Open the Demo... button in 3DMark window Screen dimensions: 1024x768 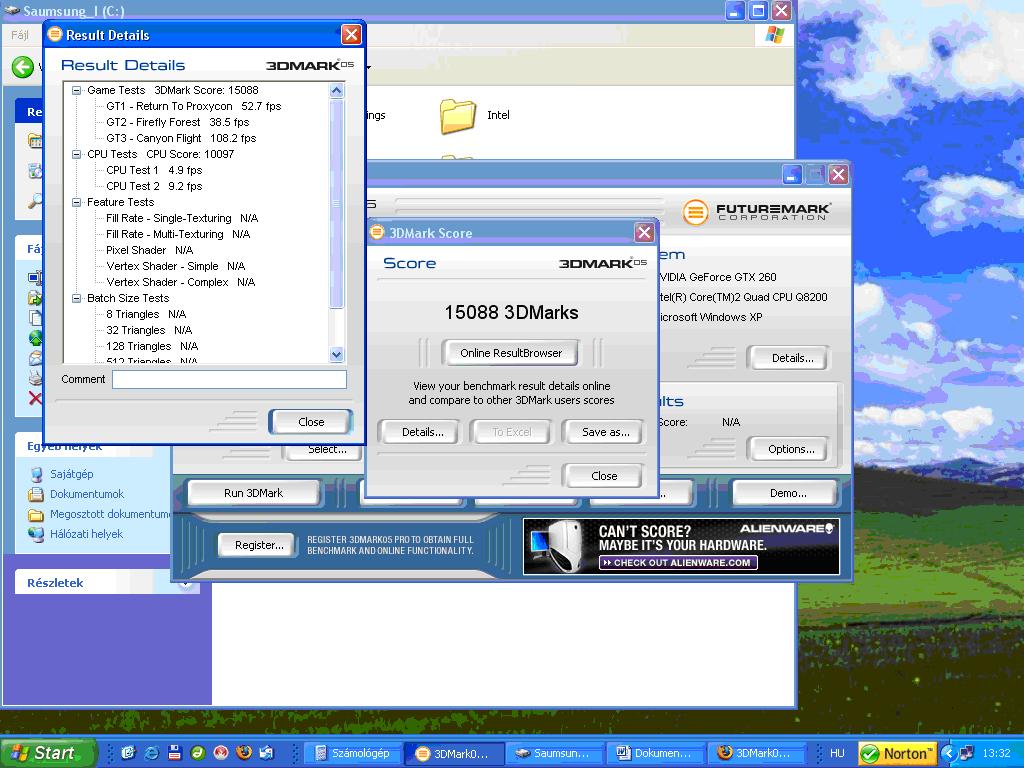point(788,493)
